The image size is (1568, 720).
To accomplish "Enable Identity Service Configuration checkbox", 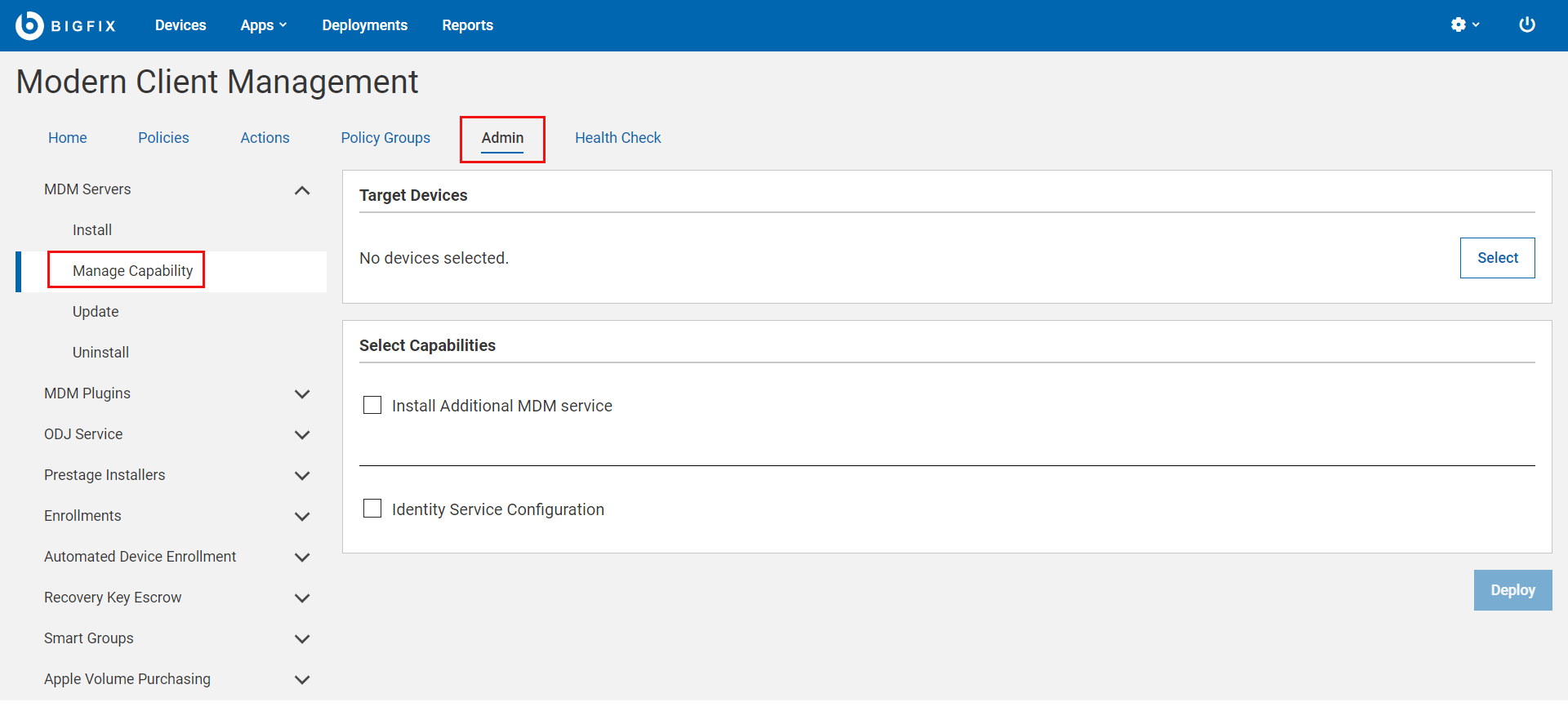I will (372, 509).
